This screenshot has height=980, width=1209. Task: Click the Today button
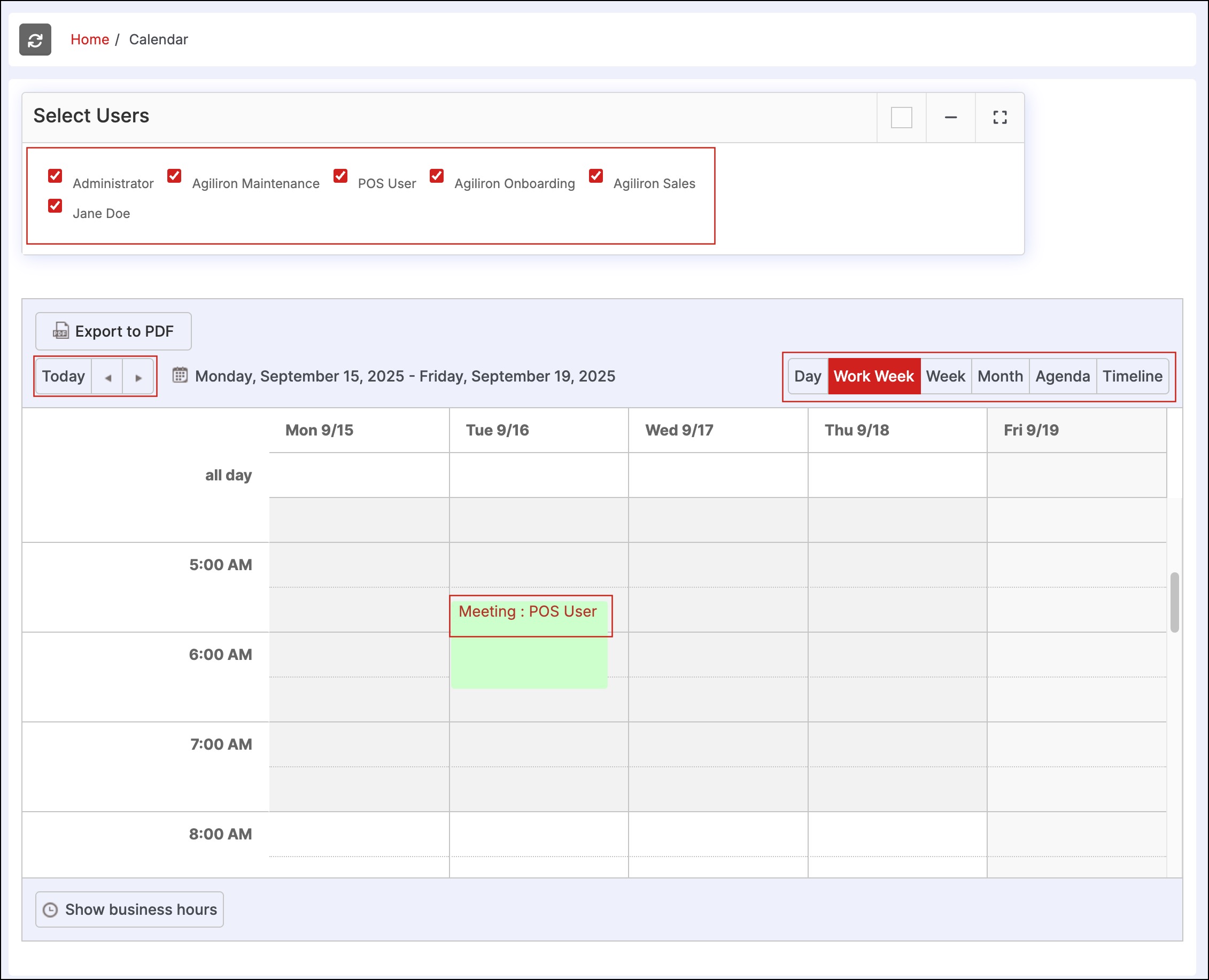(x=63, y=376)
